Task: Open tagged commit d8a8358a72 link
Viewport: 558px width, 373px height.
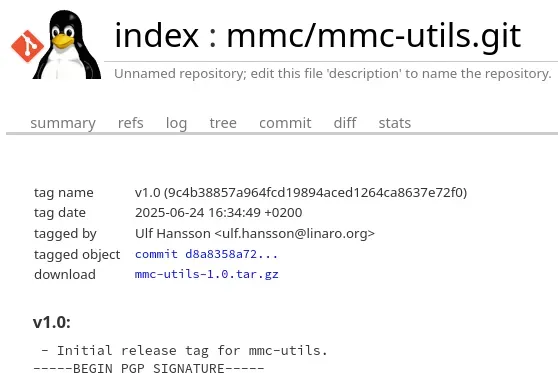Action: pyautogui.click(x=206, y=254)
